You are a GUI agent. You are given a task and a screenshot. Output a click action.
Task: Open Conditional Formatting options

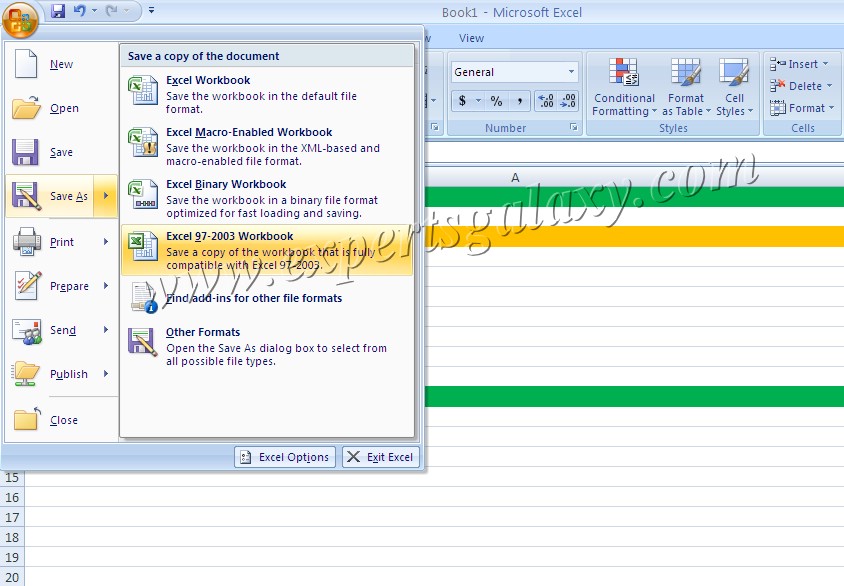pyautogui.click(x=623, y=88)
